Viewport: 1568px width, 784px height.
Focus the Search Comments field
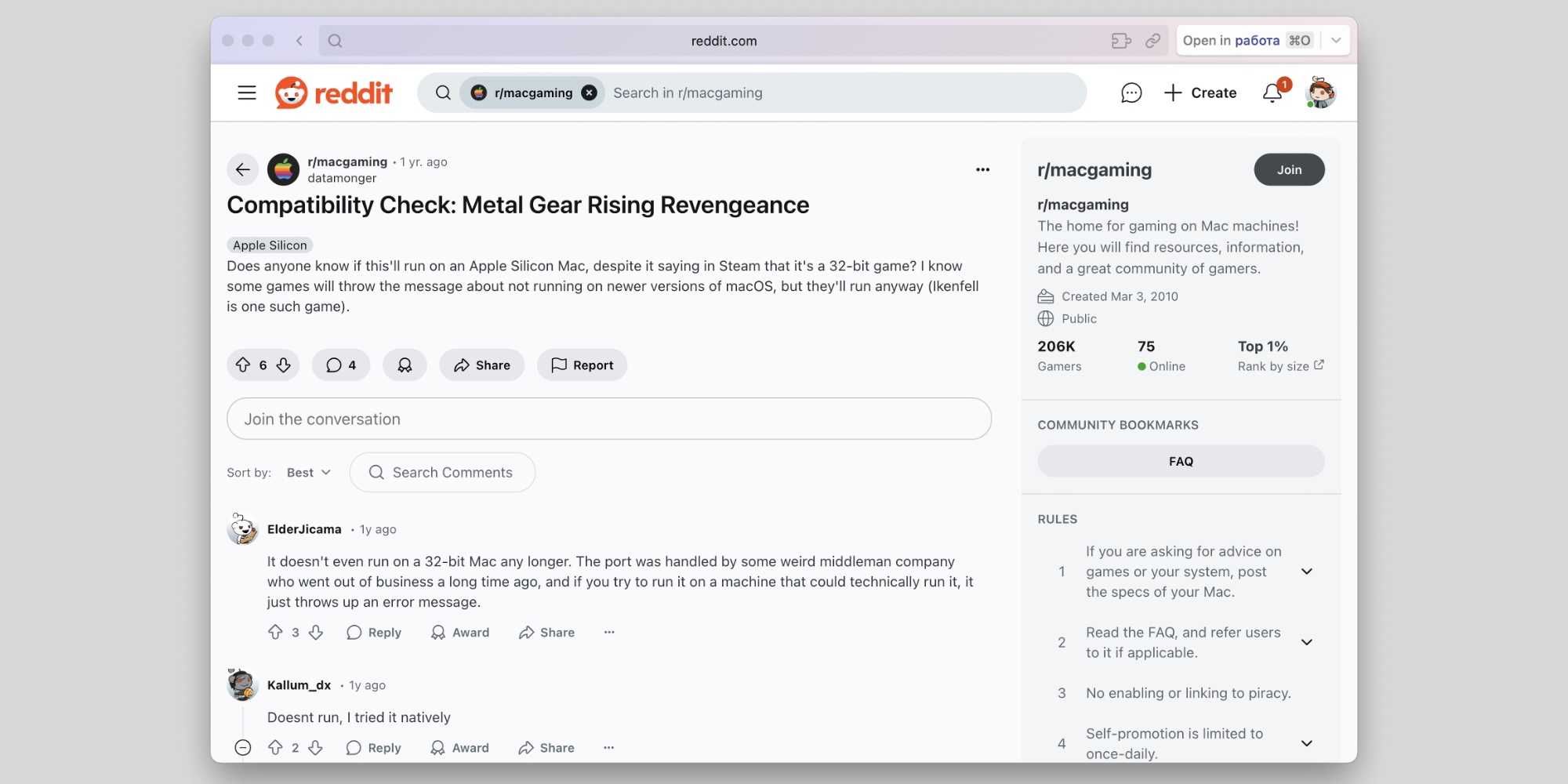coord(443,473)
